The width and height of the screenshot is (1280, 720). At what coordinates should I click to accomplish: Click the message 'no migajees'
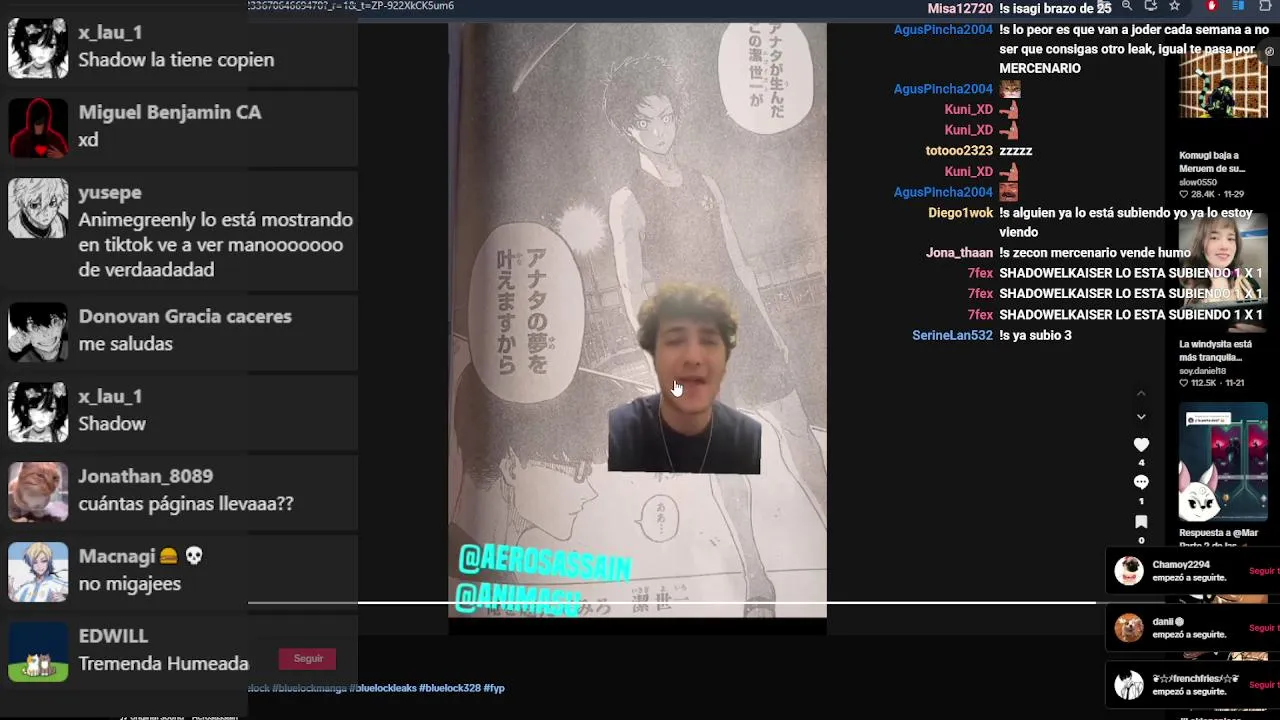click(130, 583)
